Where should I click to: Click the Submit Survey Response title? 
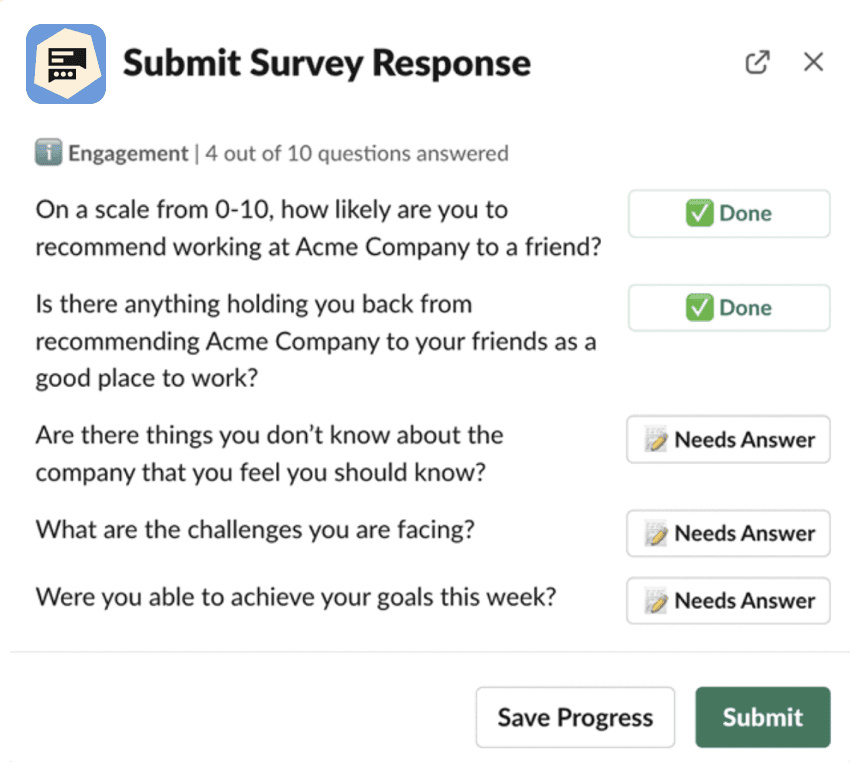pyautogui.click(x=327, y=64)
